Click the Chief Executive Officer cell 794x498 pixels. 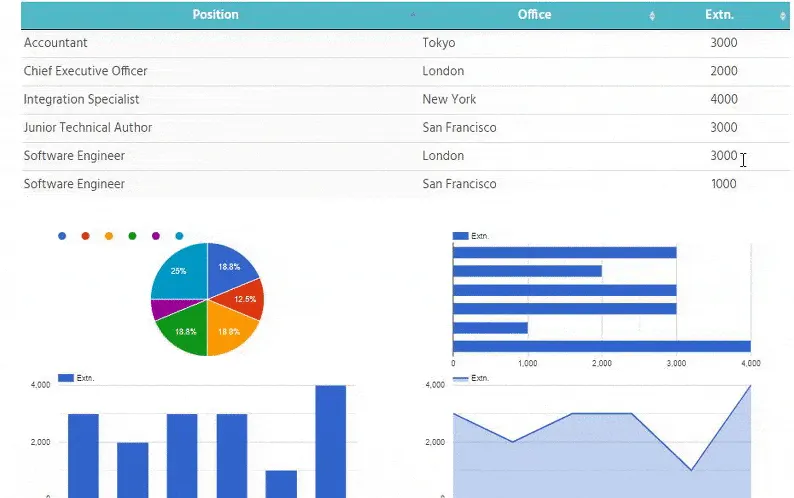click(85, 71)
